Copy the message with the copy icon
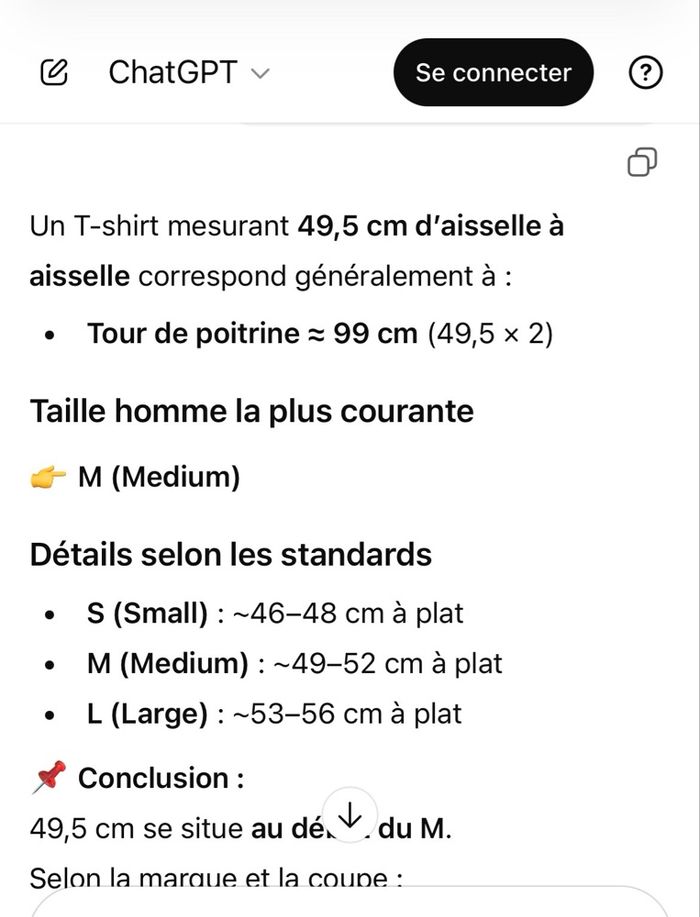 (x=642, y=161)
